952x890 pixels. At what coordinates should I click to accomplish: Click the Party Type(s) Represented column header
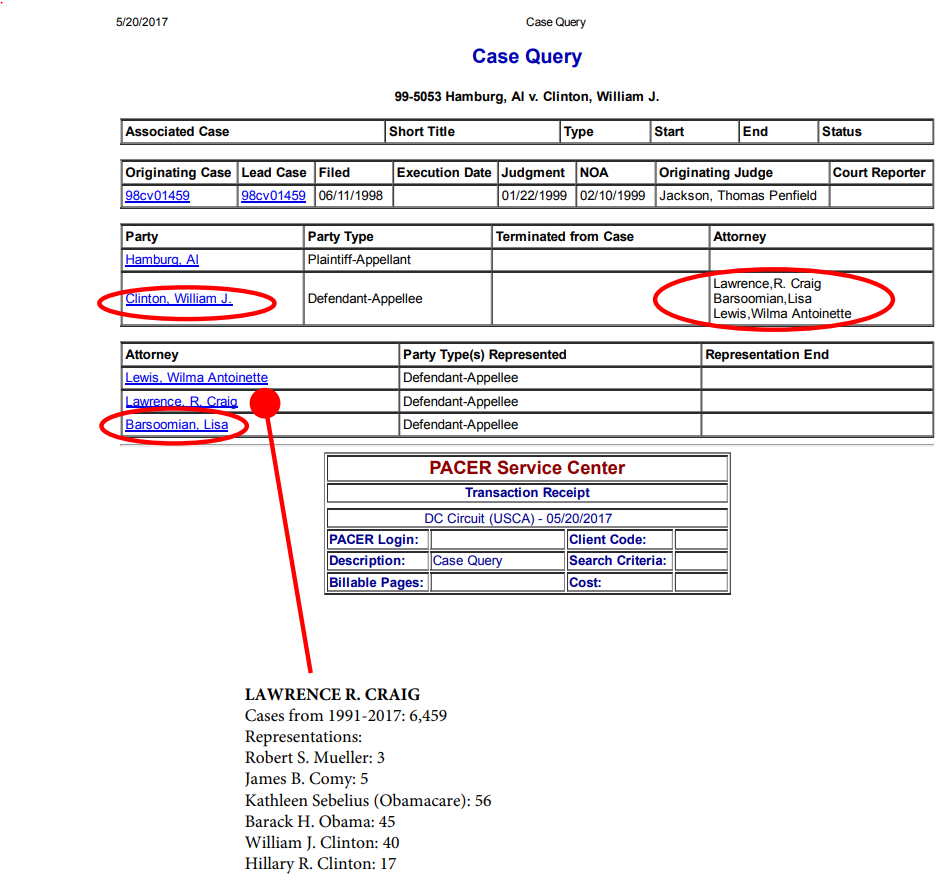(x=484, y=355)
